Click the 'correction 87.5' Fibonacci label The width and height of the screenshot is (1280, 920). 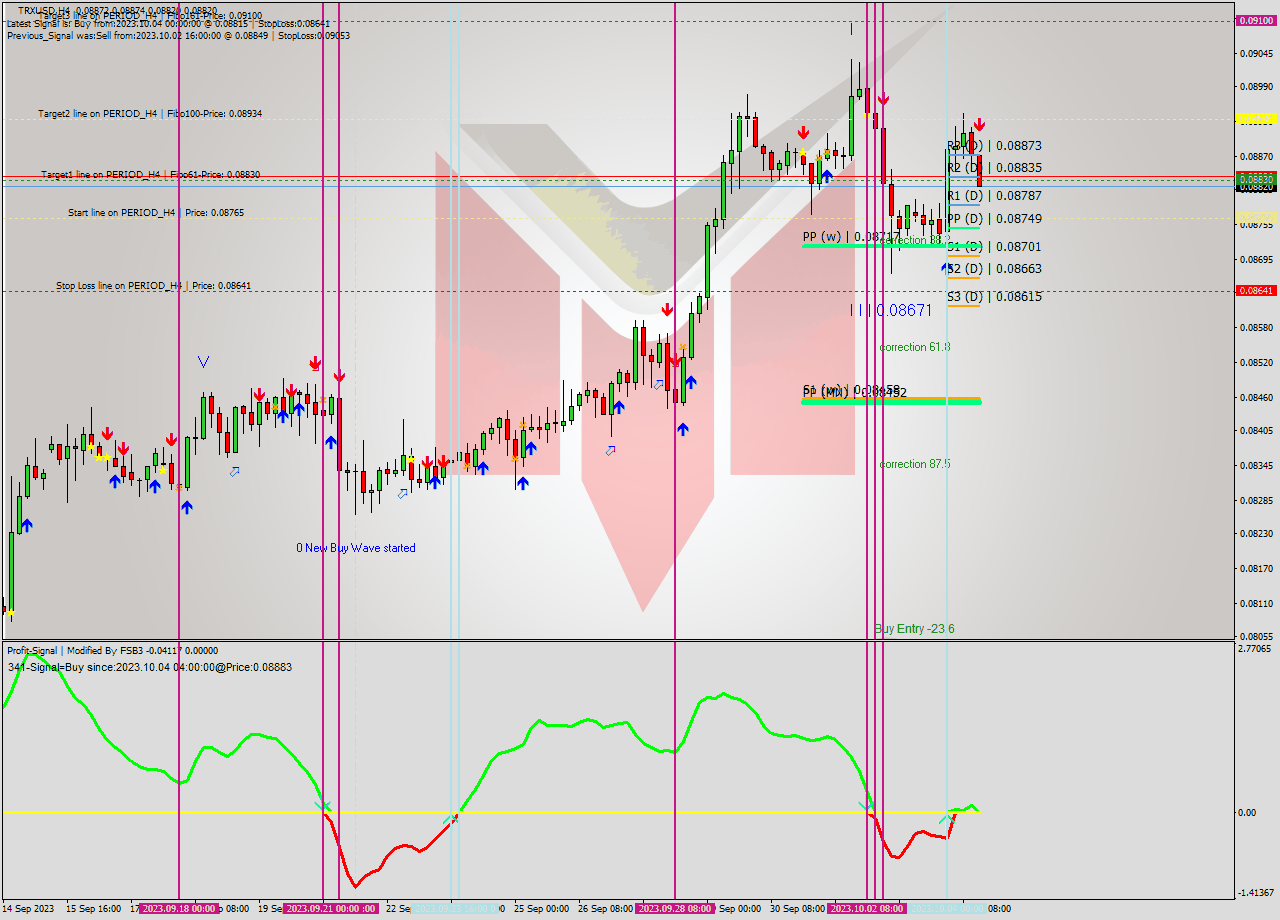915,464
